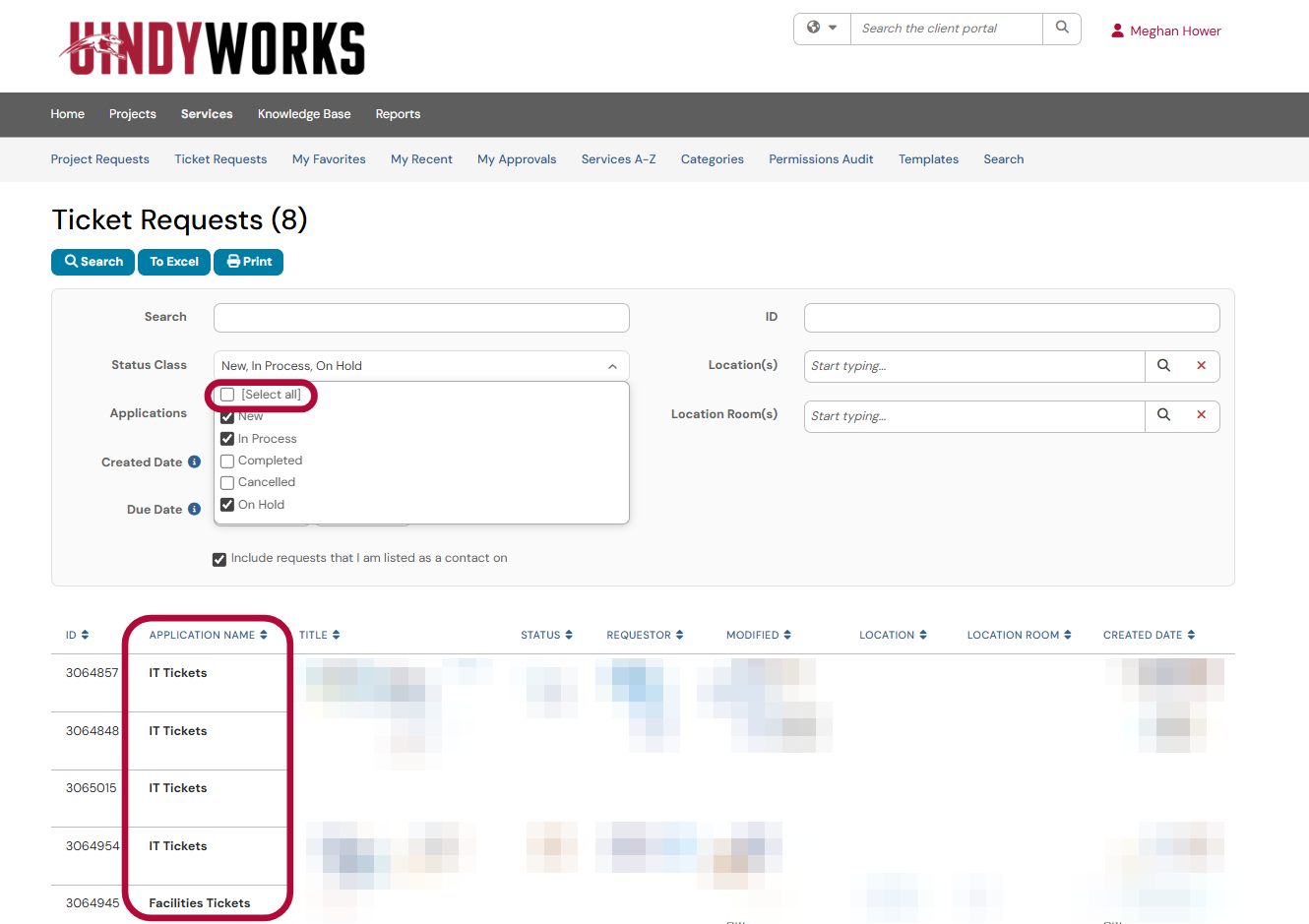Toggle 'Include requests that I am listed as a contact on'
This screenshot has width=1309, height=924.
pyautogui.click(x=219, y=559)
